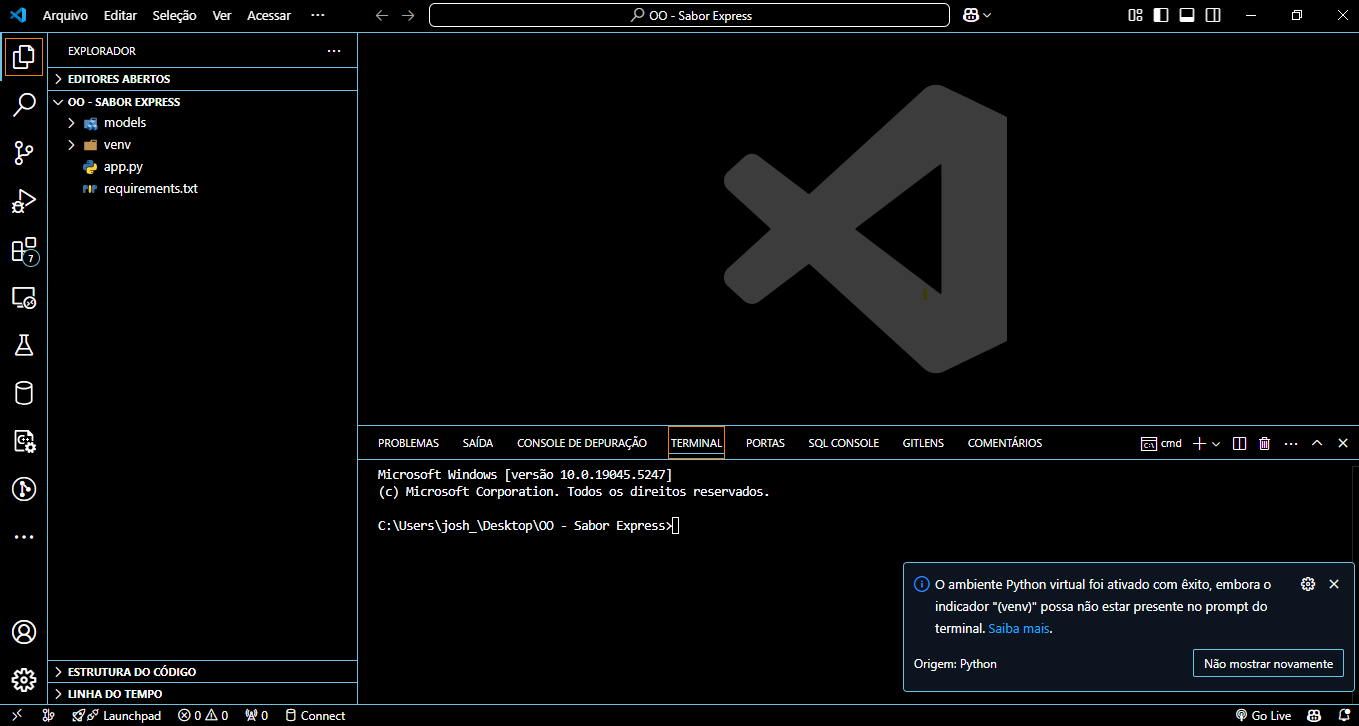Screen dimensions: 1359x726
Task: Dismiss the Python notification
Action: 1333,584
